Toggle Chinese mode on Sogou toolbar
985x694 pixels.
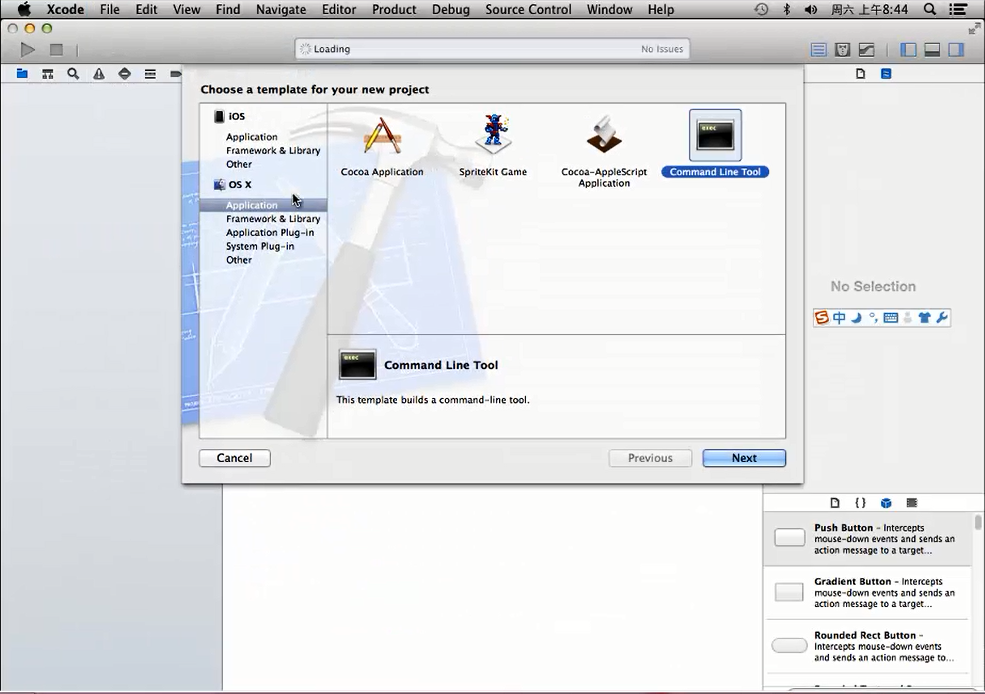pos(839,318)
